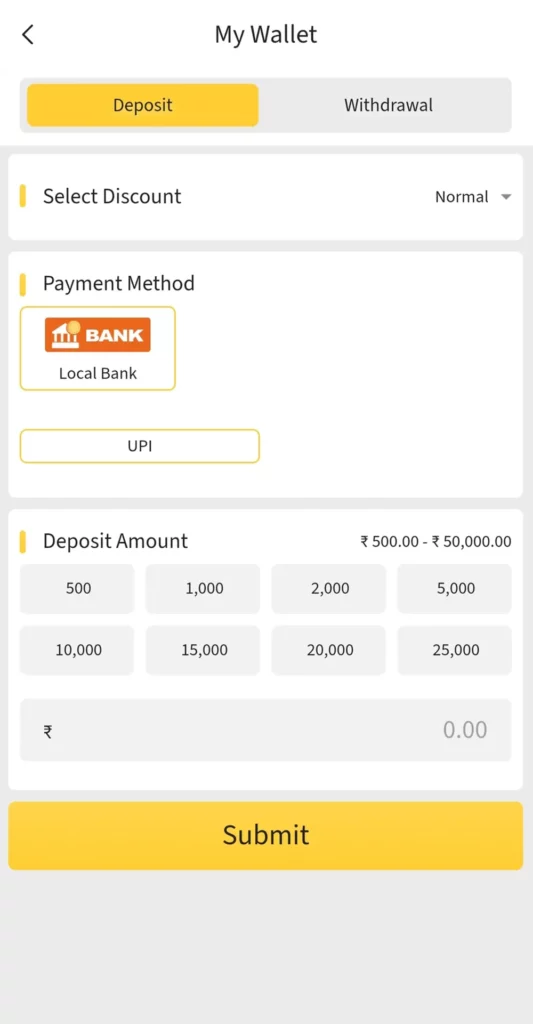Focus the custom deposit amount field
This screenshot has width=533, height=1024.
tap(266, 730)
